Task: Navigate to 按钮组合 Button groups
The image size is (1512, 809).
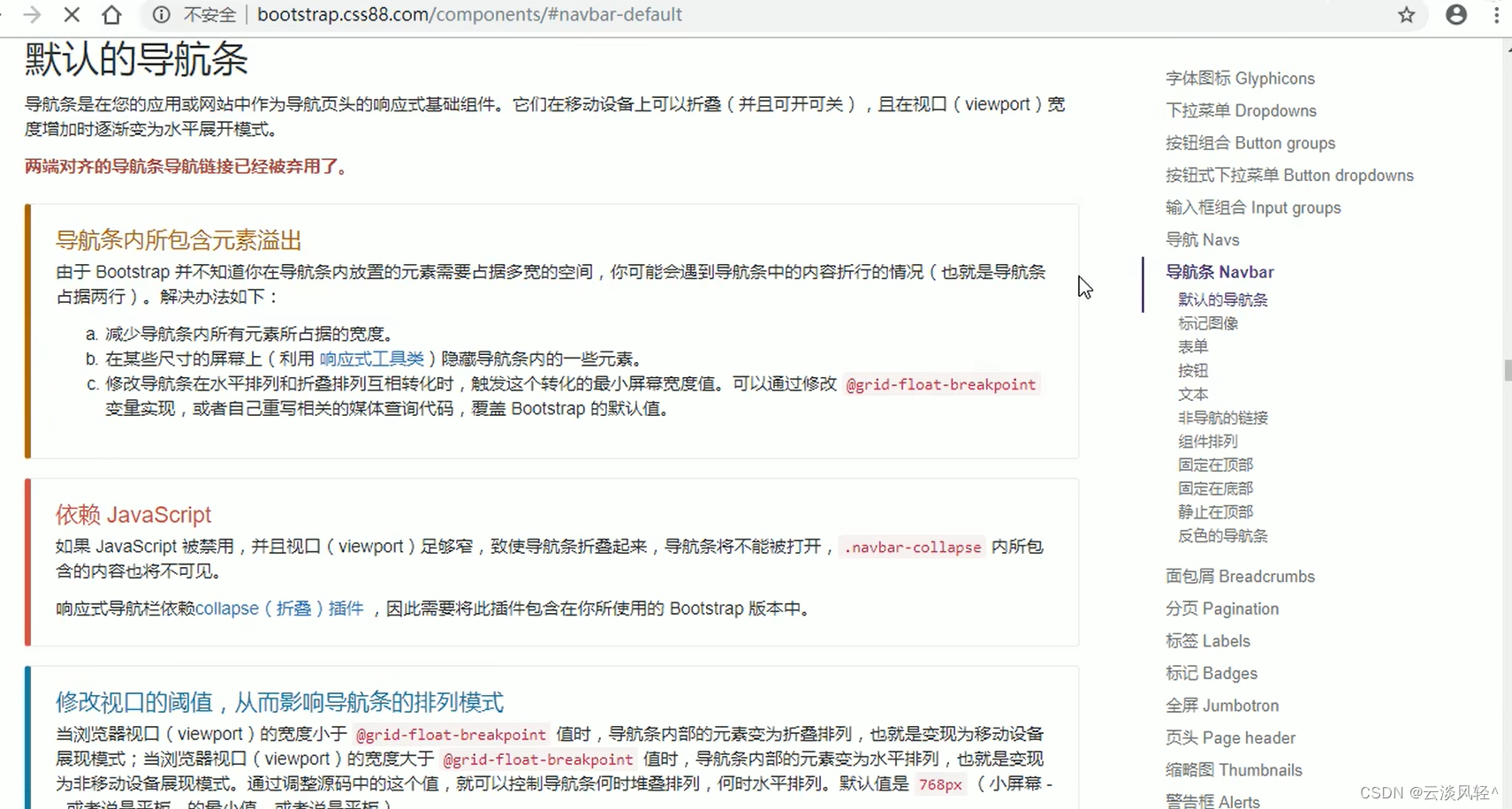Action: pos(1250,142)
